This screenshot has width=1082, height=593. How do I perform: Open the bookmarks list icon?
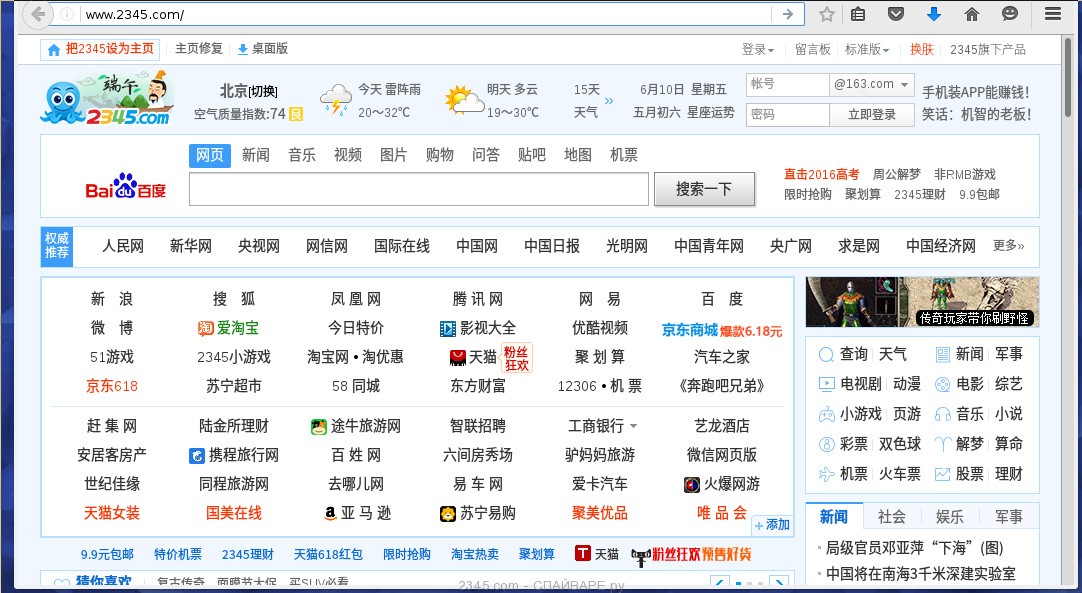858,14
